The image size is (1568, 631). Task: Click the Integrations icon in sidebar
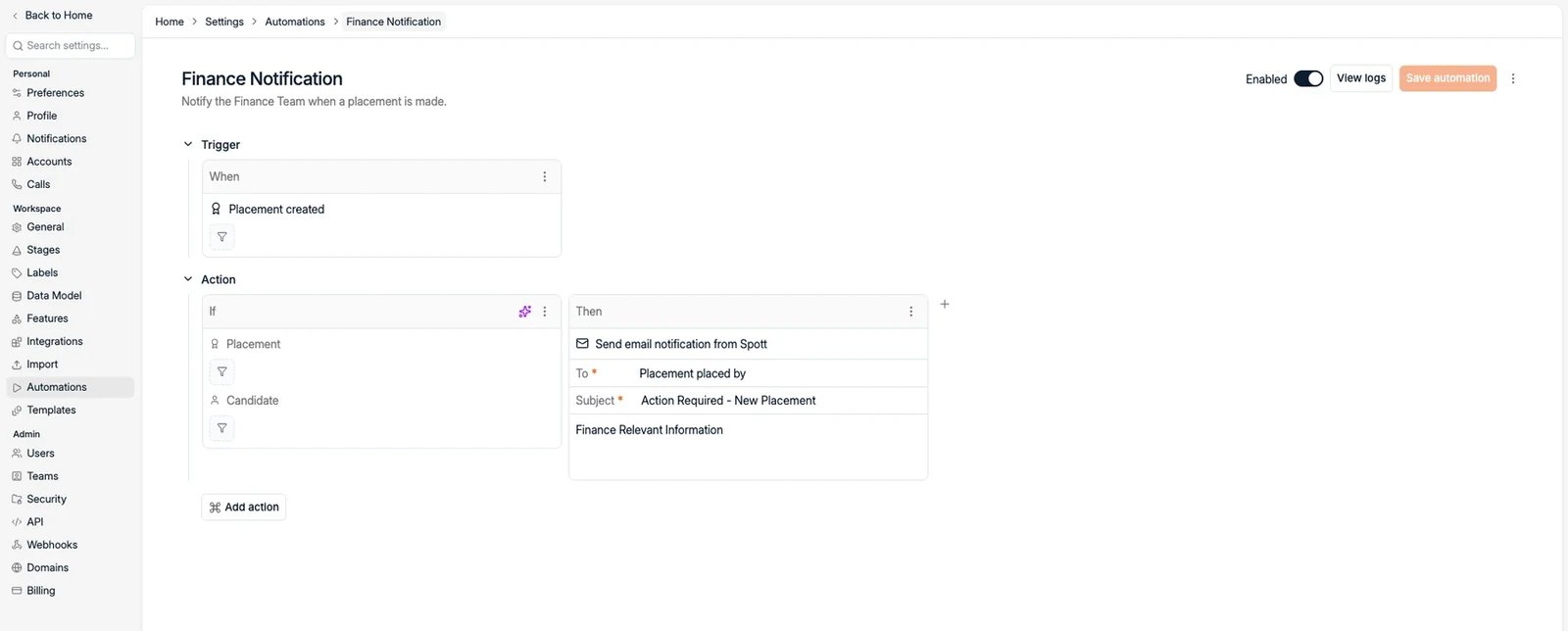[17, 342]
